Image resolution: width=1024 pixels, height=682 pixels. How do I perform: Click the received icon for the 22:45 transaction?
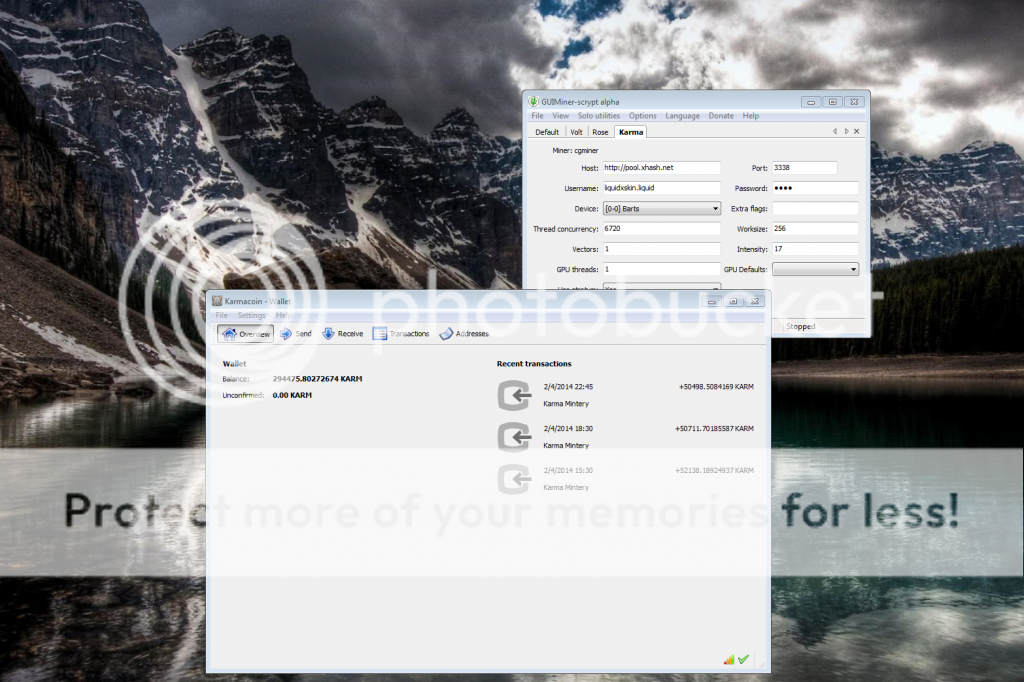[x=514, y=395]
